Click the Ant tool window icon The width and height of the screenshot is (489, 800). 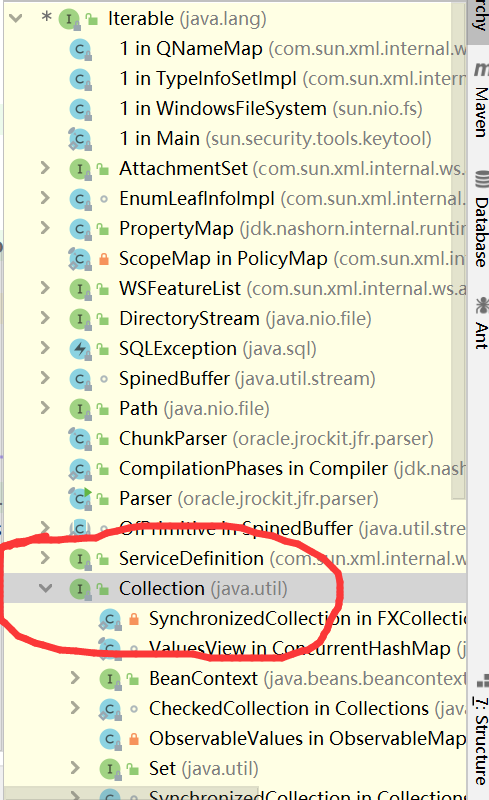[481, 305]
